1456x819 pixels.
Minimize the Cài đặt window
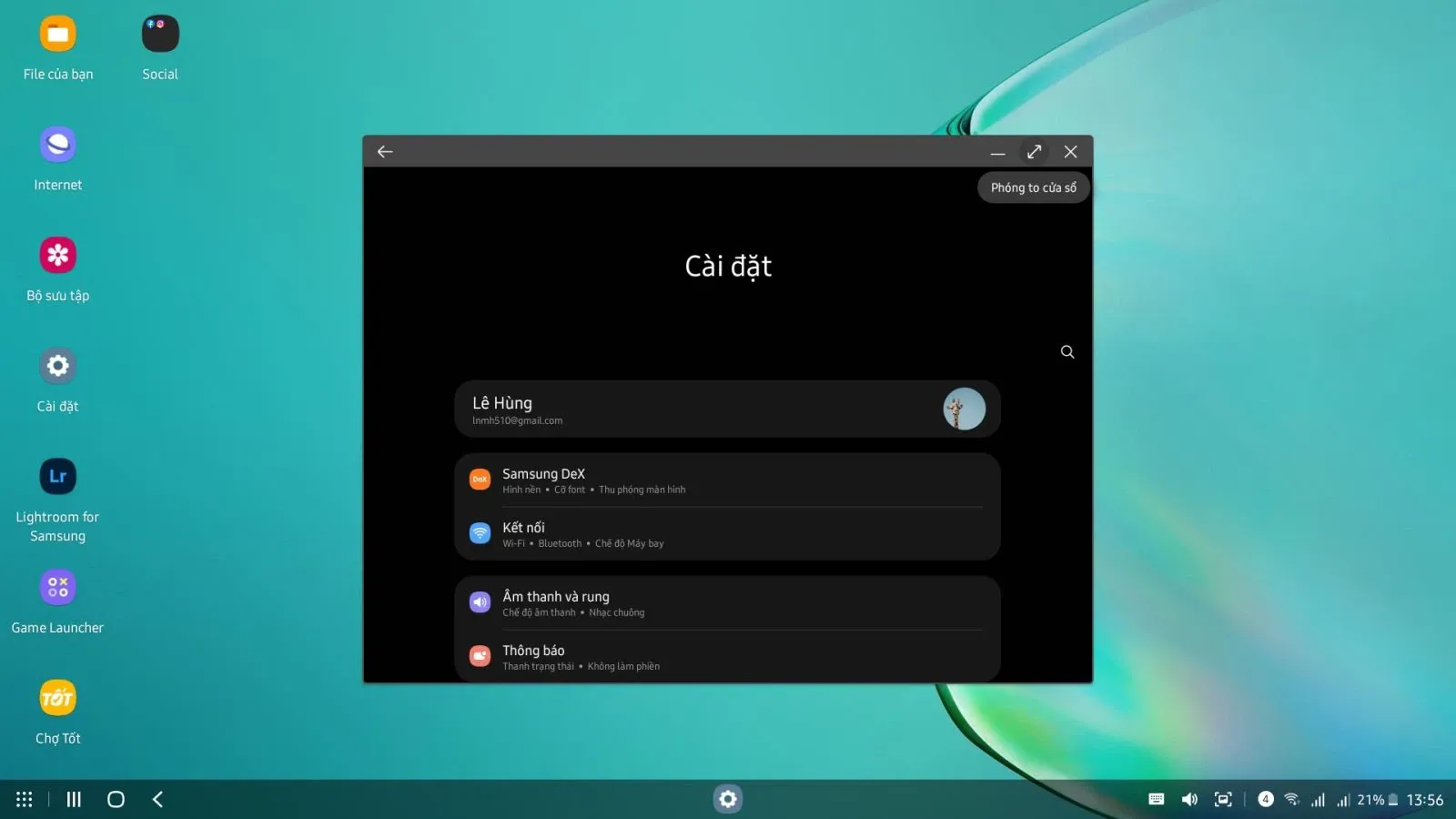(997, 153)
